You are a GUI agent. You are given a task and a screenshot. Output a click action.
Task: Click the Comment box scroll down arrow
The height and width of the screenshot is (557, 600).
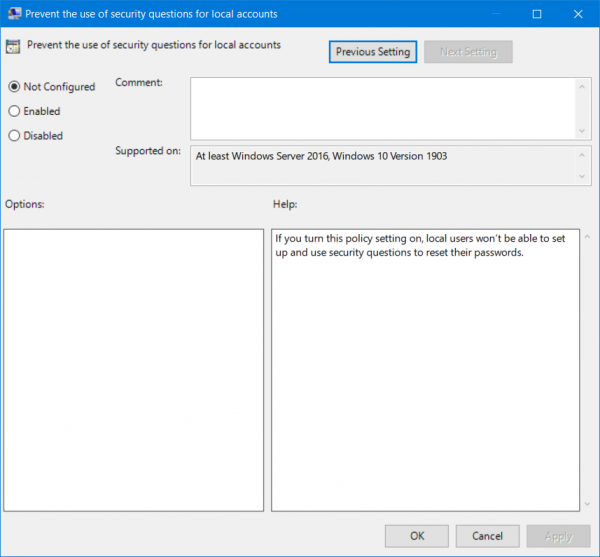coord(582,131)
